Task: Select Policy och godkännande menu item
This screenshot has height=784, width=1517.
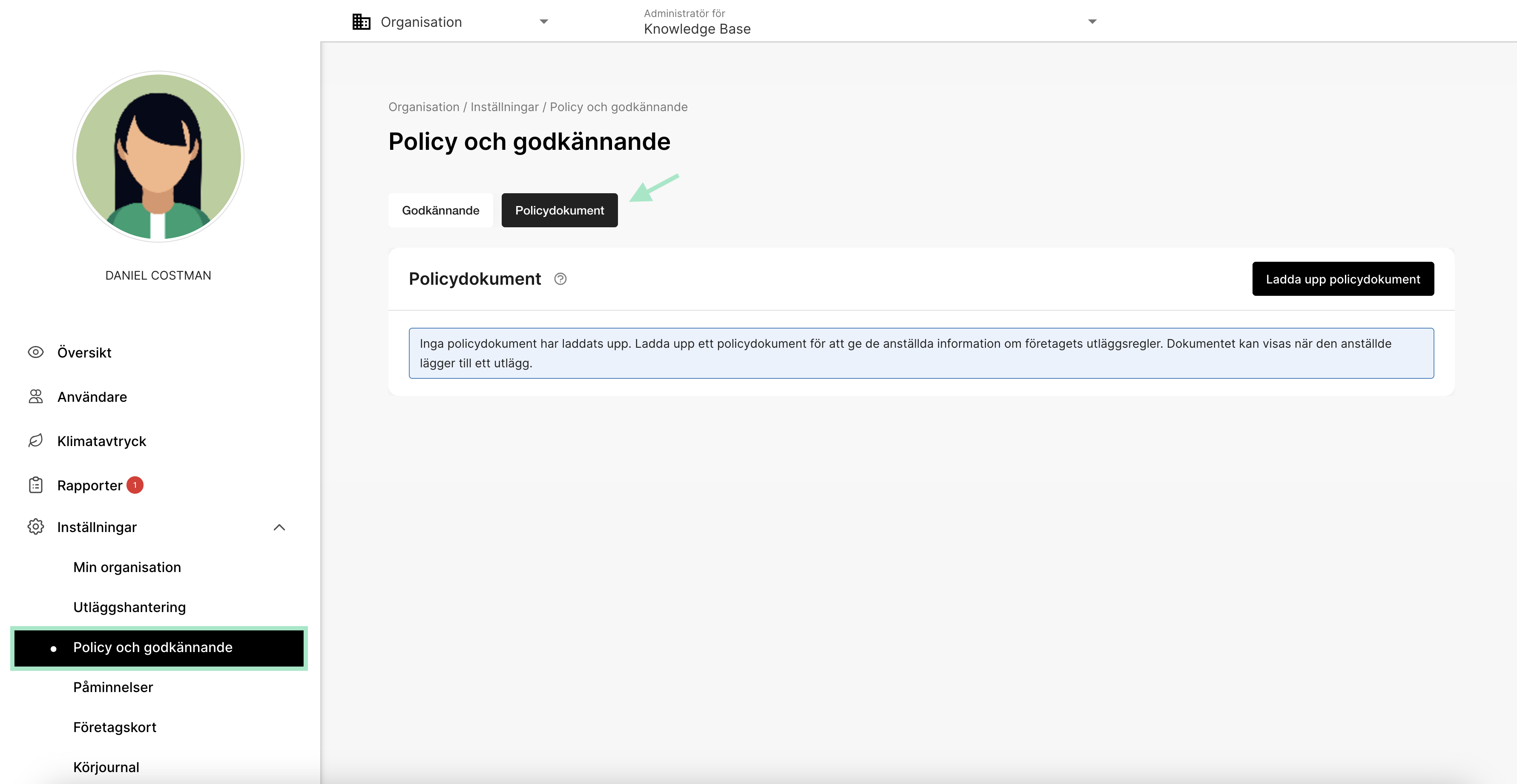Action: tap(158, 647)
